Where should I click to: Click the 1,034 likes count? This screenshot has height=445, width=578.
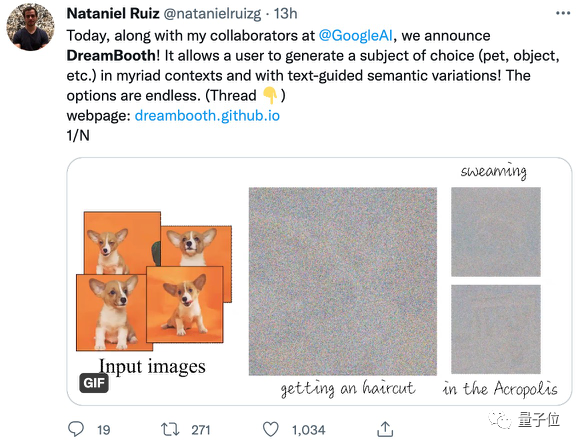[x=309, y=430]
